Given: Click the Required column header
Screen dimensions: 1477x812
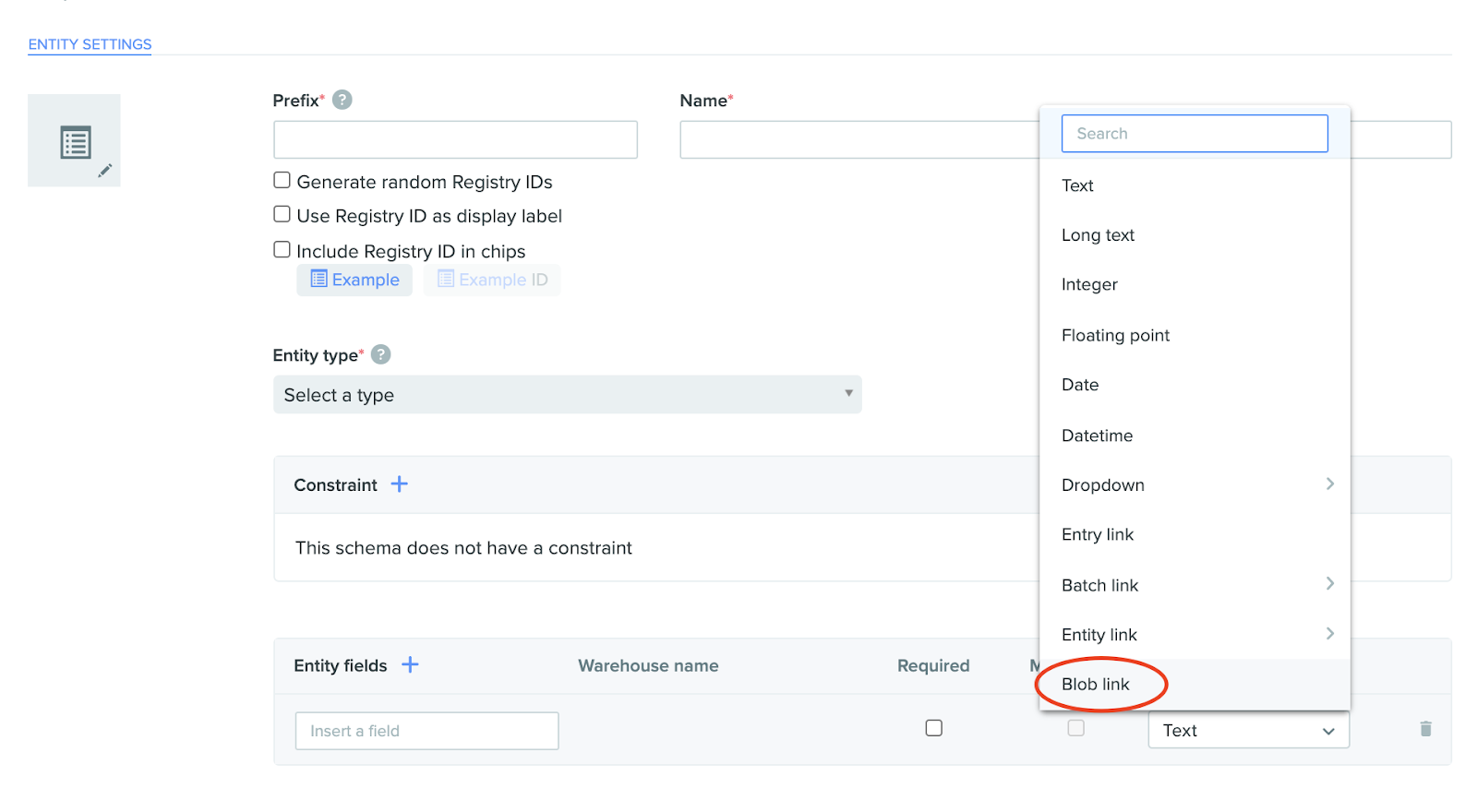Looking at the screenshot, I should click(x=933, y=665).
